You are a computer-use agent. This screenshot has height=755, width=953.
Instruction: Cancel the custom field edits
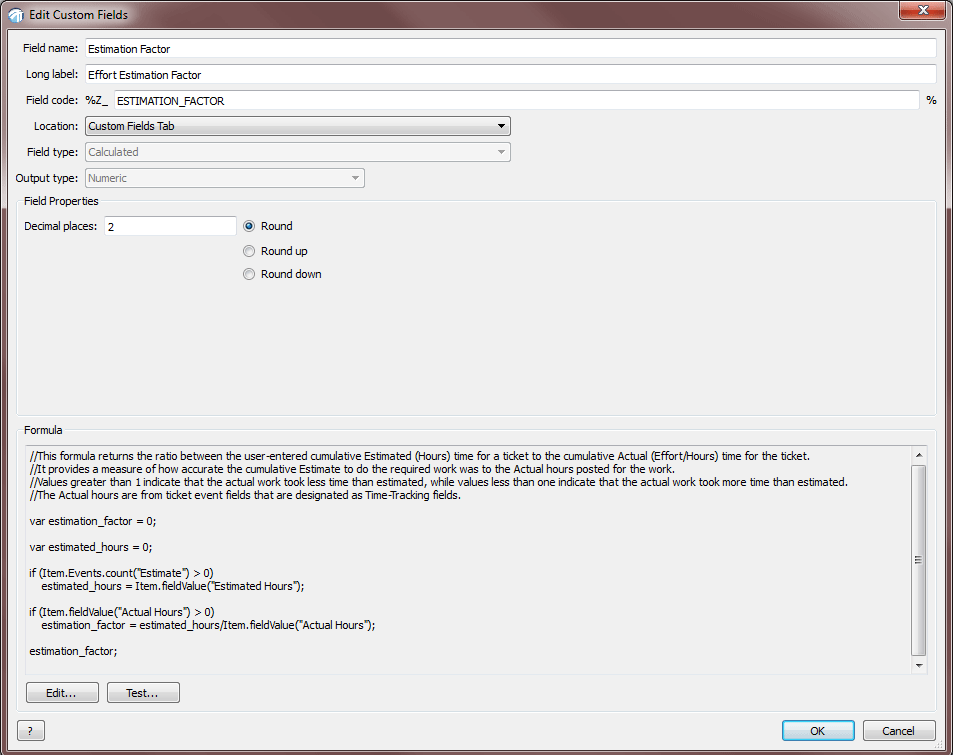899,731
